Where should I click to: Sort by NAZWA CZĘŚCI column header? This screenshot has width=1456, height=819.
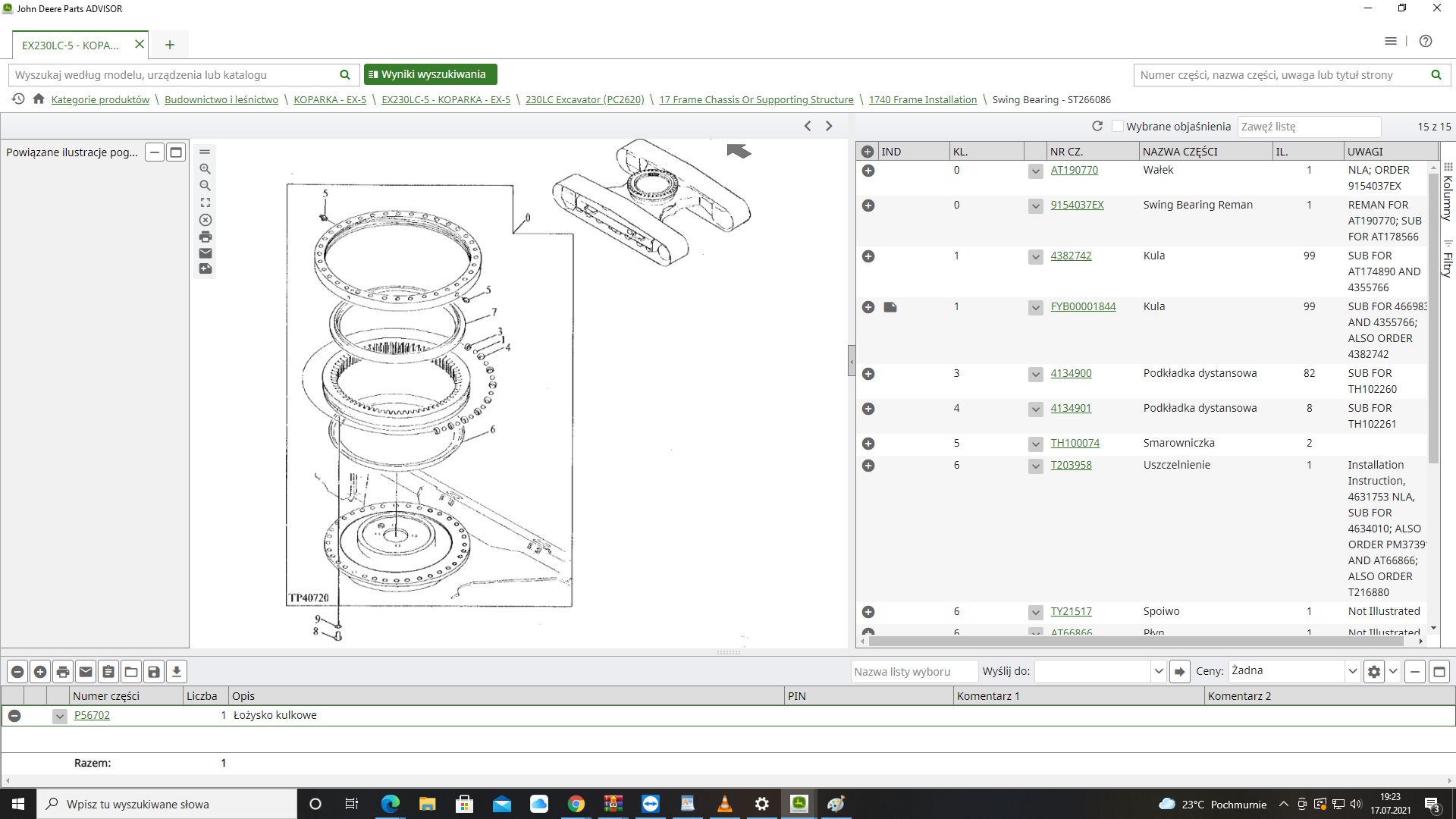1205,152
